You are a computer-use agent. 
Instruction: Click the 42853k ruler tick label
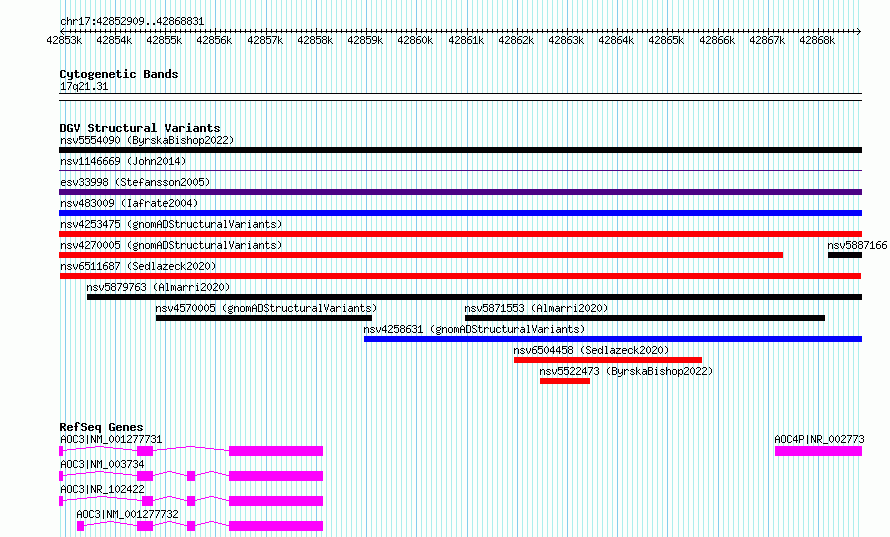tap(64, 40)
